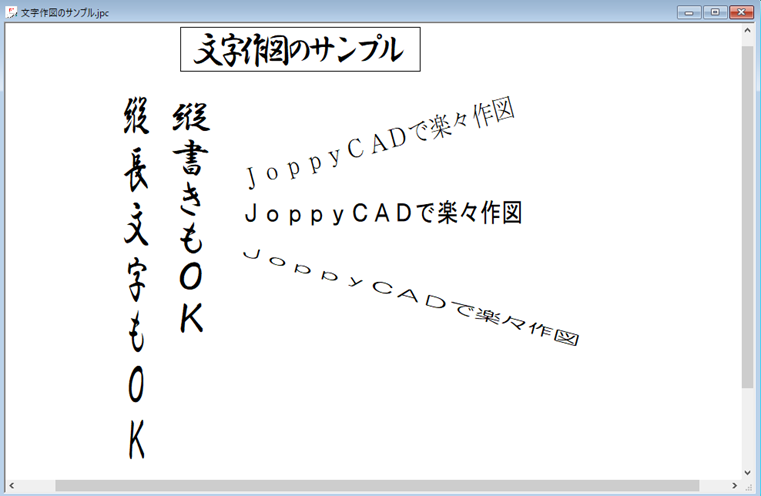Minimize the 文字作図のサンプル.jpc window
This screenshot has width=761, height=496.
tap(689, 12)
